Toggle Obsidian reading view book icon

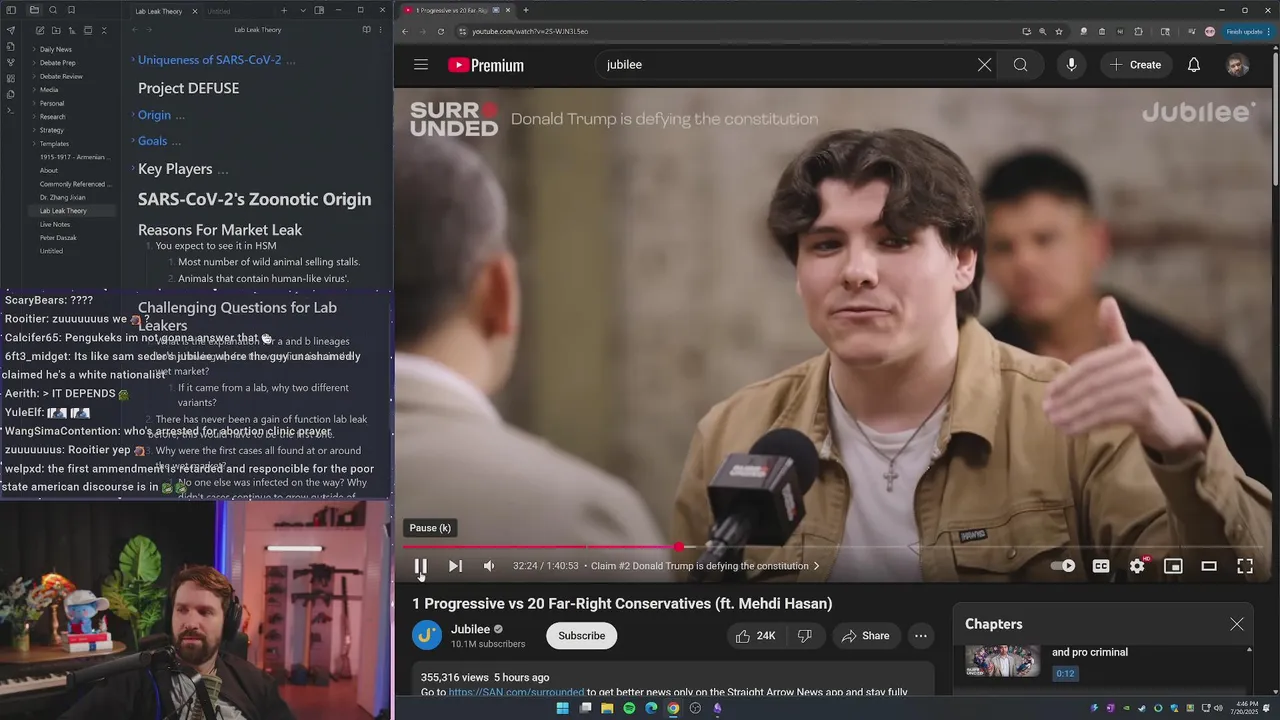click(366, 30)
